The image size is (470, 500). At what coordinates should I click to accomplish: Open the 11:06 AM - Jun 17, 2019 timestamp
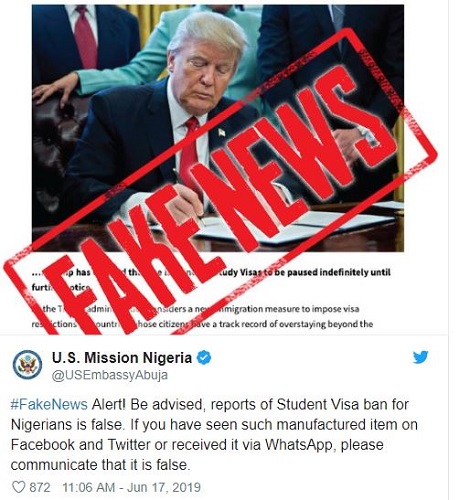coord(132,487)
